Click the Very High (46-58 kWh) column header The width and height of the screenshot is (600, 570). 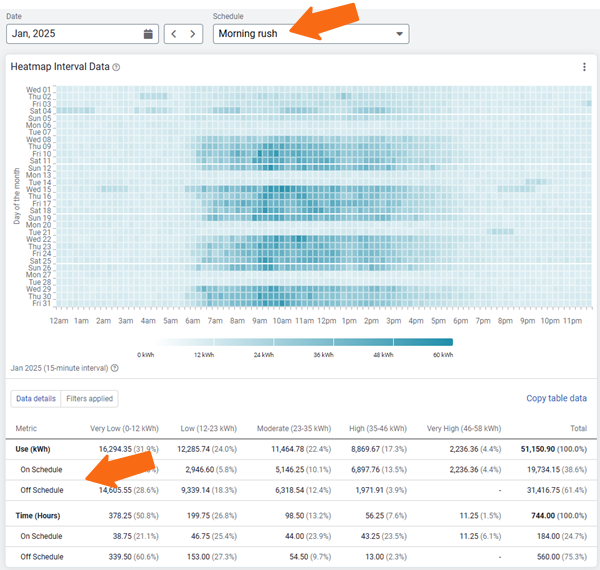[x=461, y=428]
